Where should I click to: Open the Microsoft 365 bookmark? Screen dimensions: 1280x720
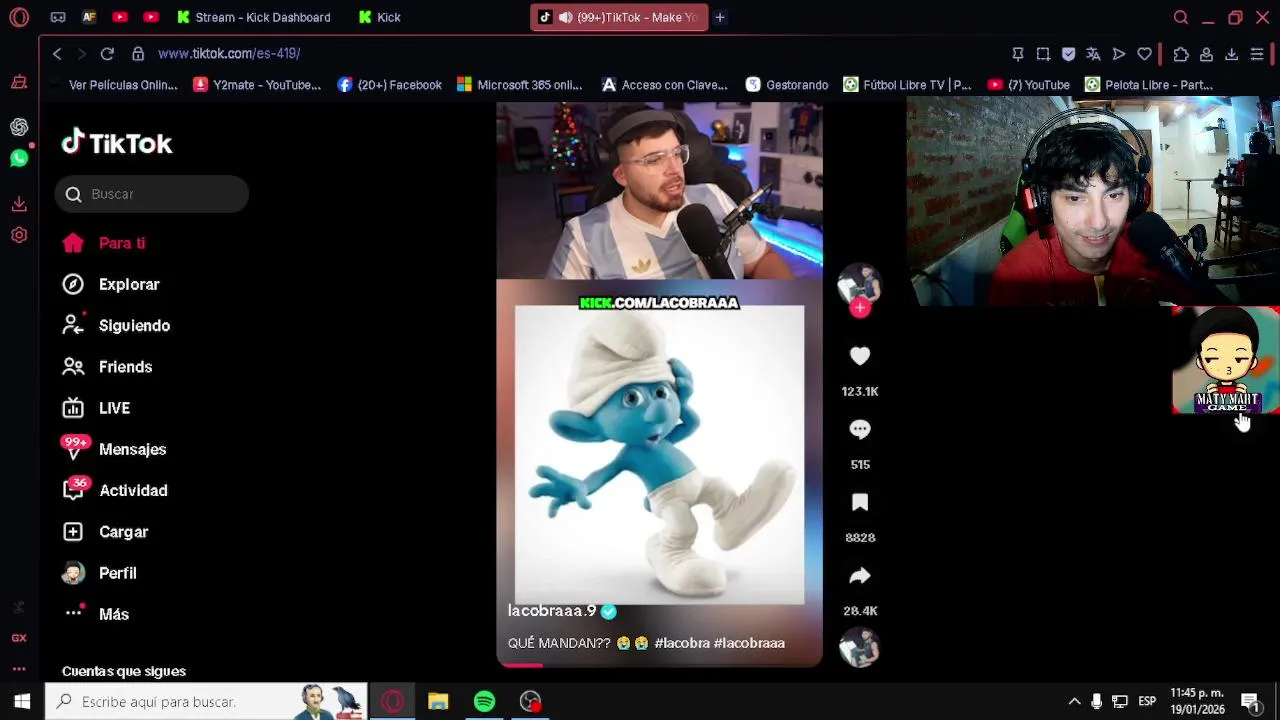coord(519,85)
